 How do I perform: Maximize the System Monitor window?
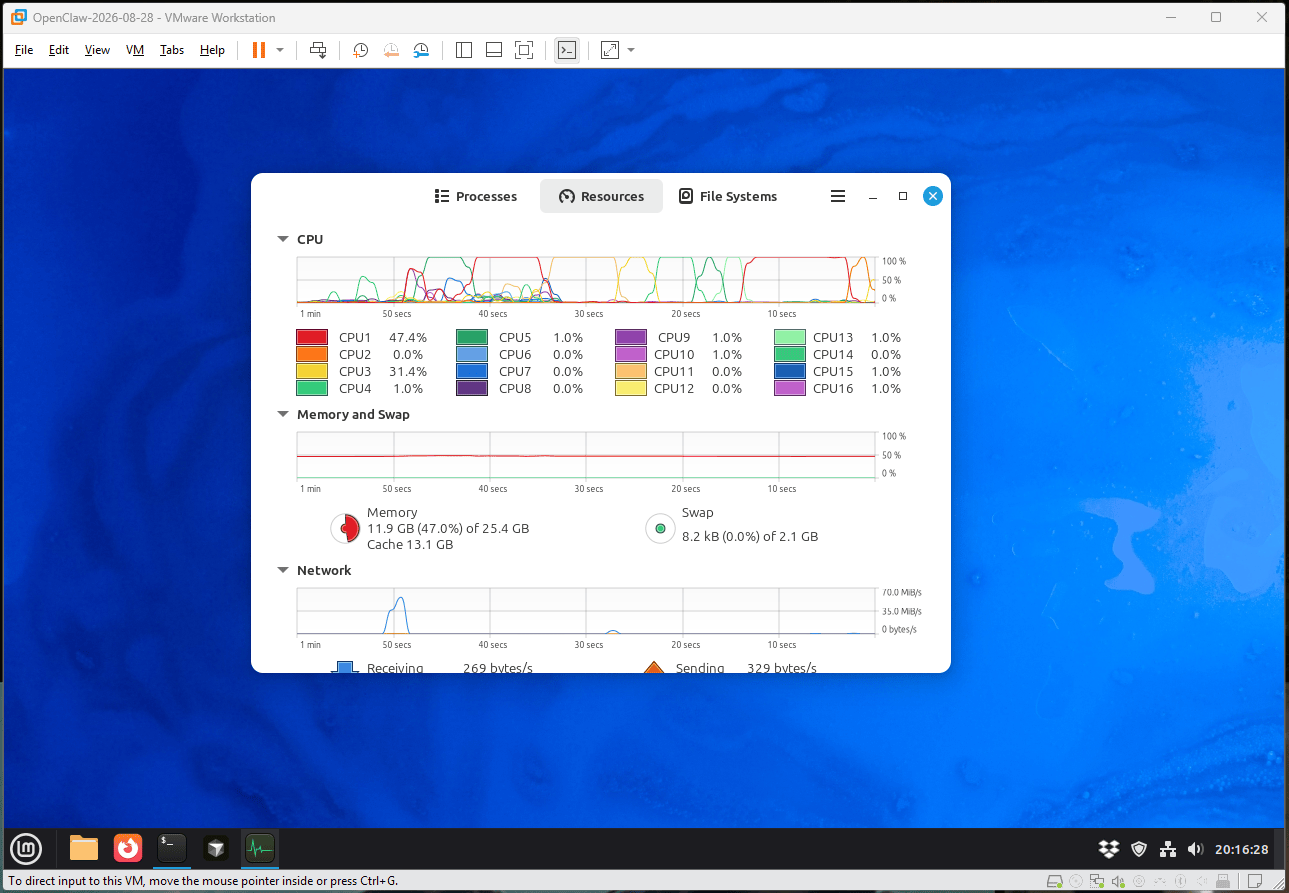pos(903,197)
